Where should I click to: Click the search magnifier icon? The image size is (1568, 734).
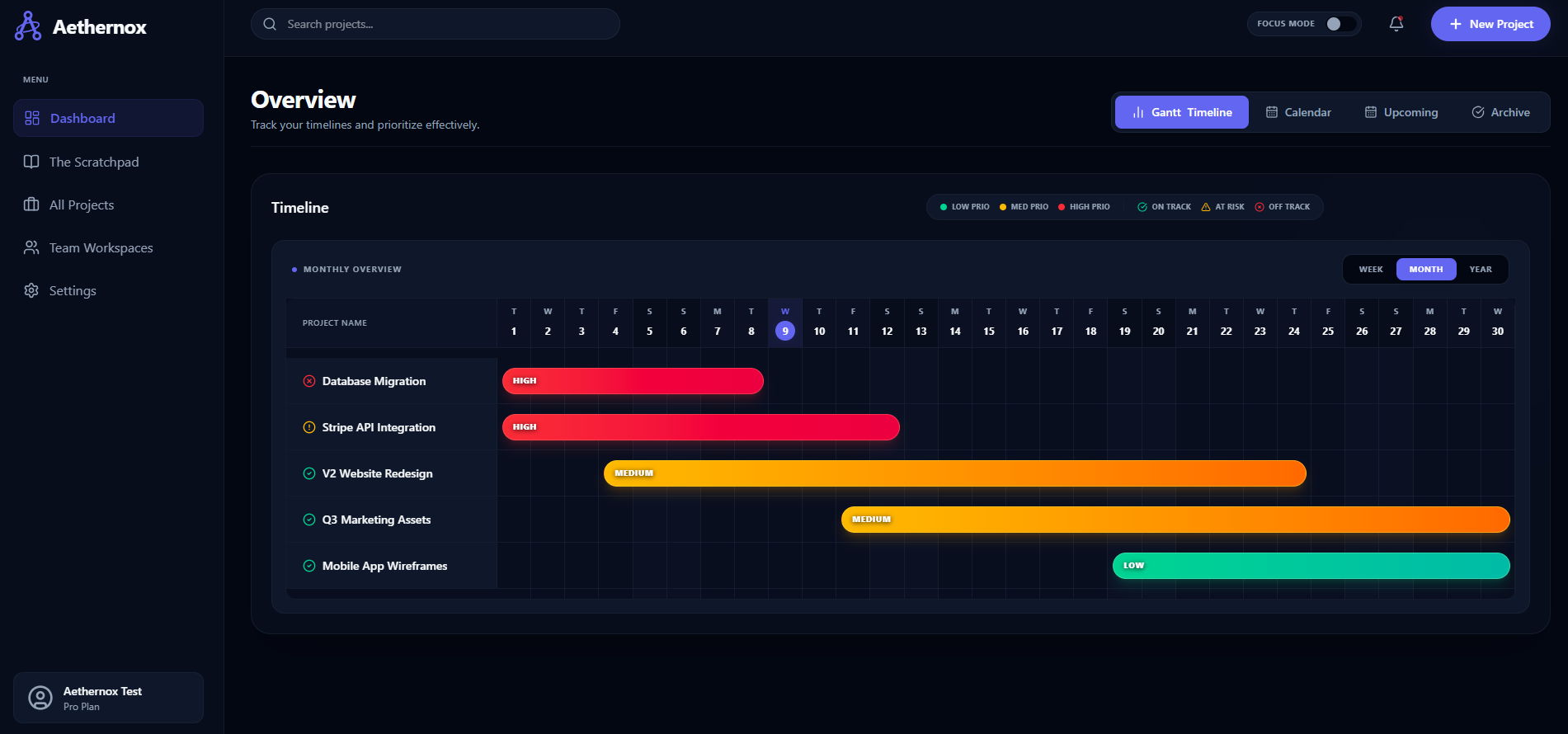click(x=270, y=24)
